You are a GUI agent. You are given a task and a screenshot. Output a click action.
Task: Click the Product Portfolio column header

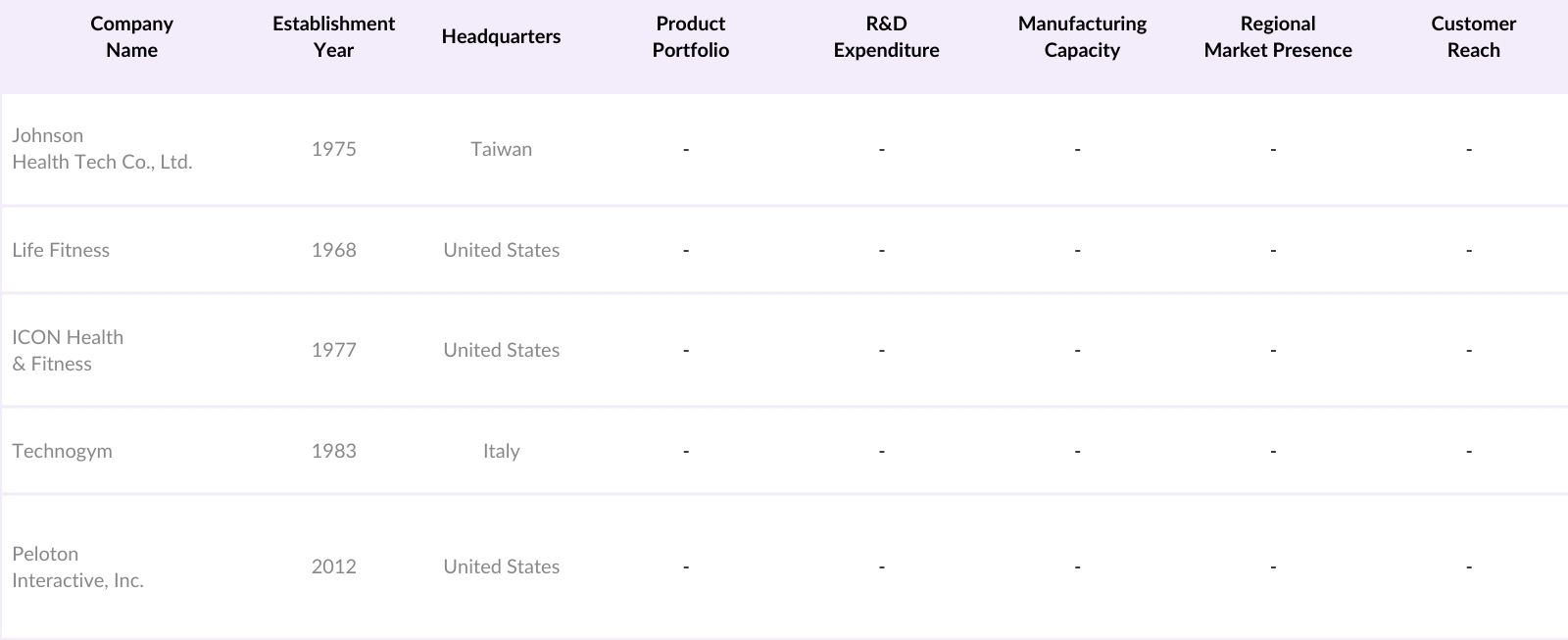[x=690, y=37]
